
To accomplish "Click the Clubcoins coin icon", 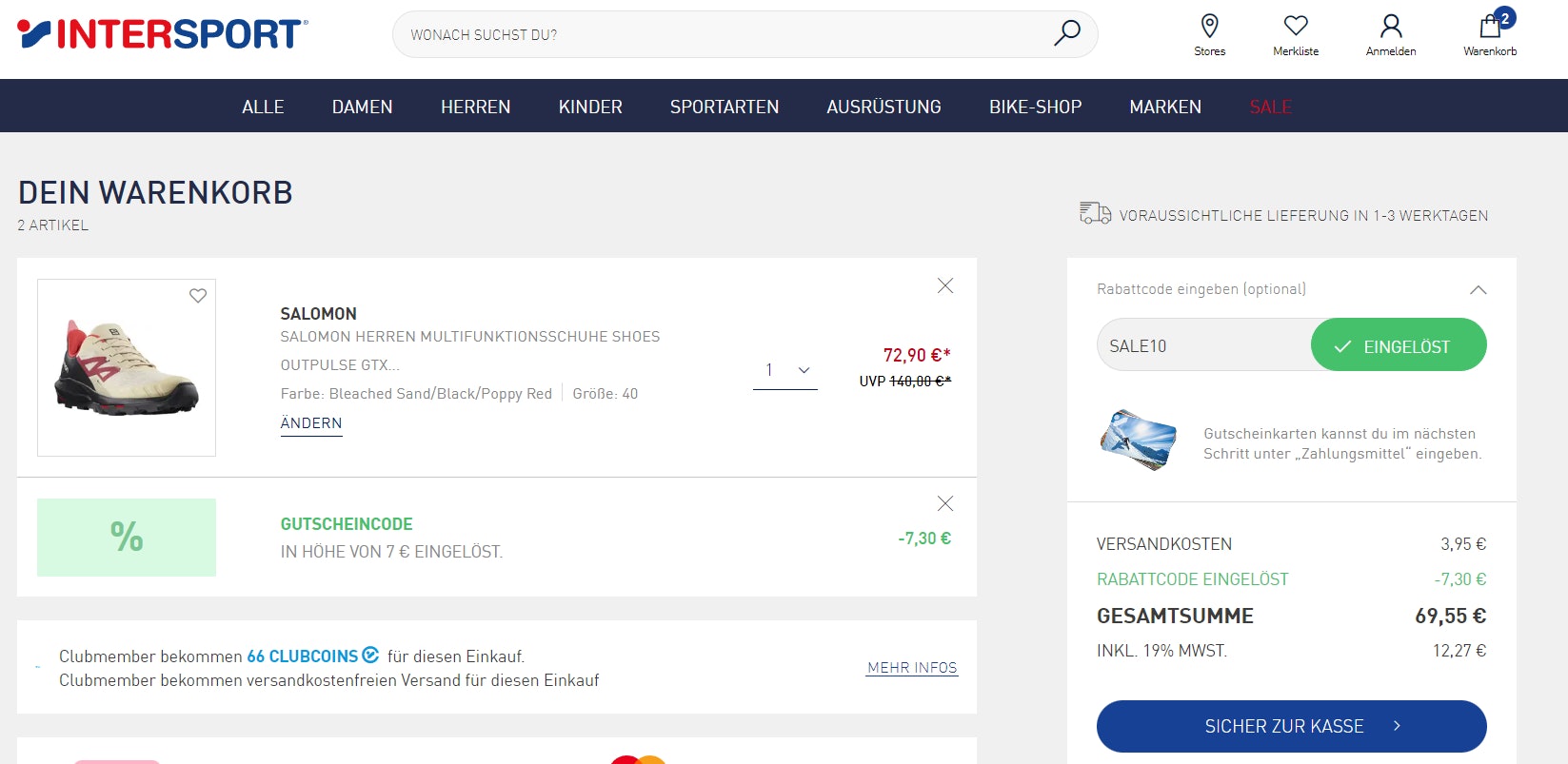I will (x=370, y=655).
